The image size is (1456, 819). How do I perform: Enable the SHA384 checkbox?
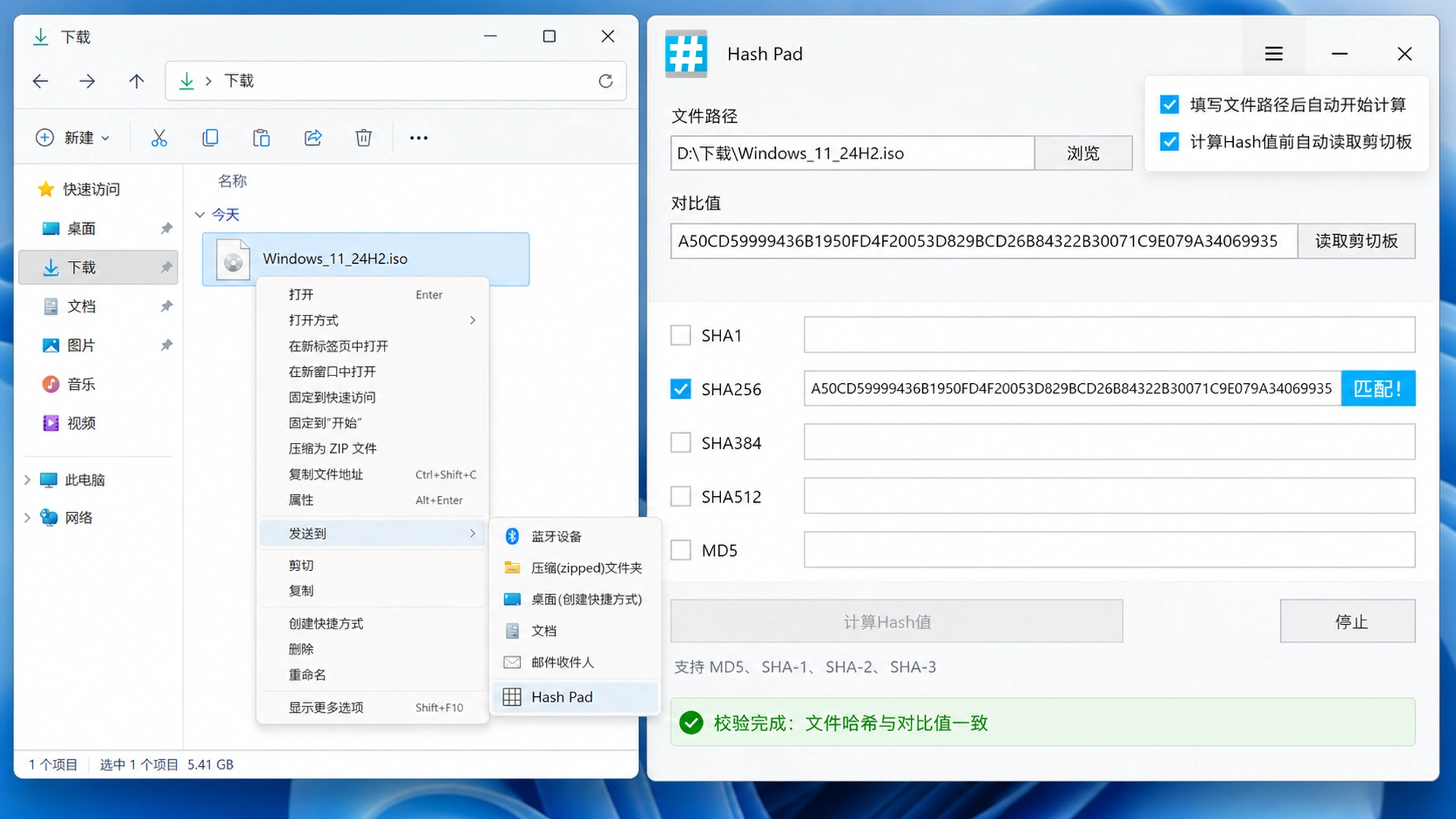point(681,443)
